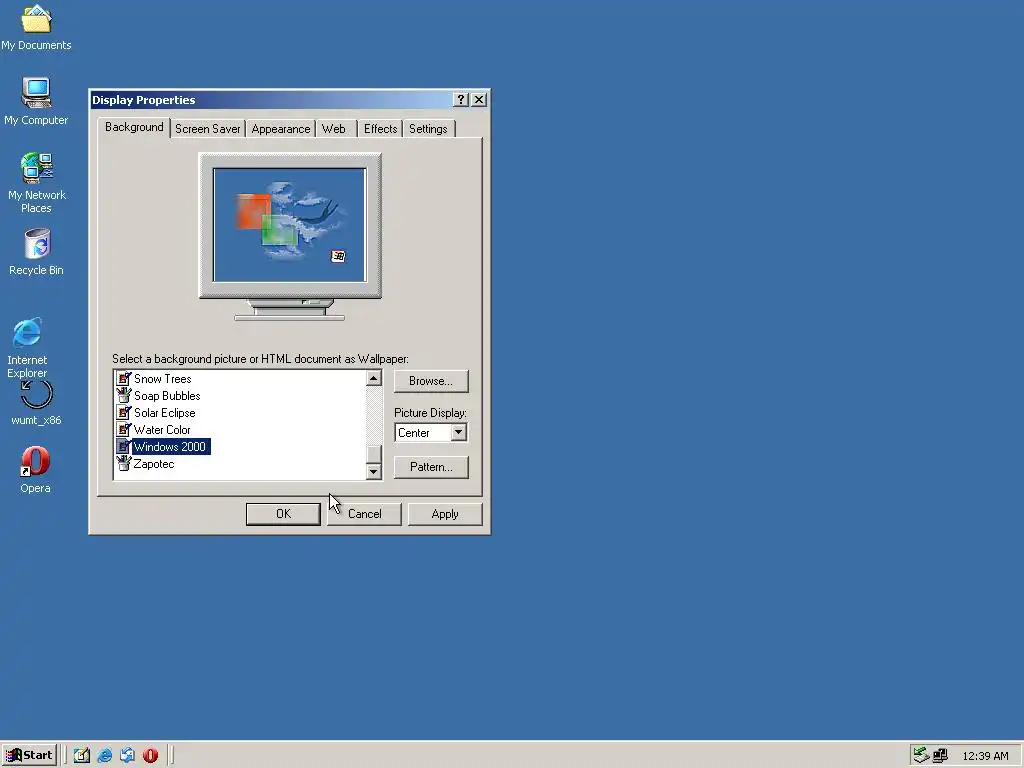Open the Start menu

[29, 755]
